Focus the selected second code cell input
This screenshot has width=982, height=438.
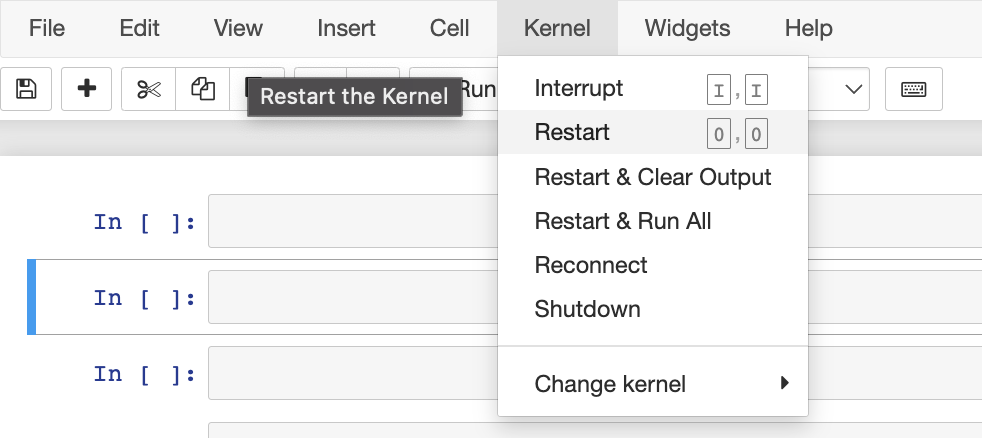point(353,297)
